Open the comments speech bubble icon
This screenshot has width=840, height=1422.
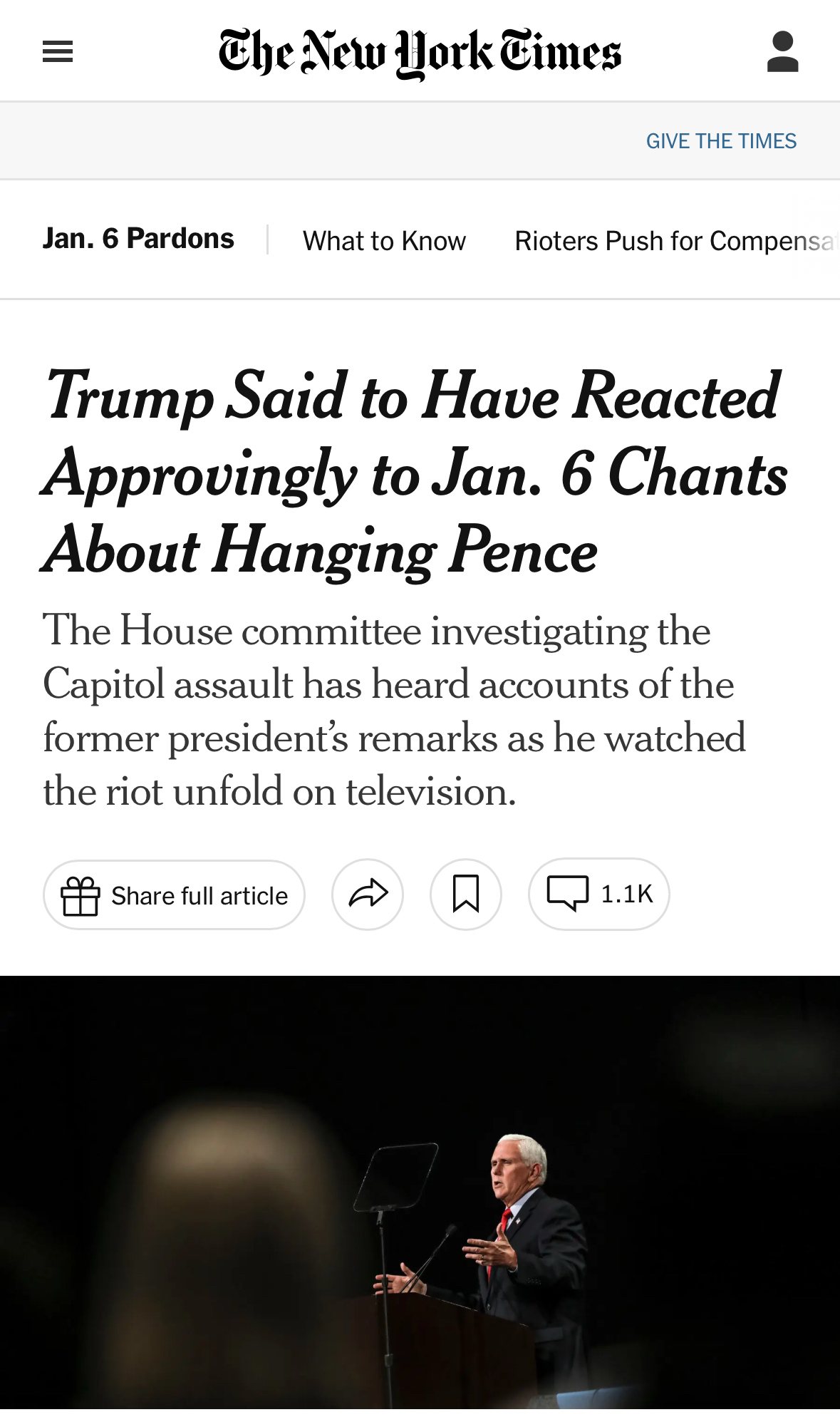coord(567,893)
